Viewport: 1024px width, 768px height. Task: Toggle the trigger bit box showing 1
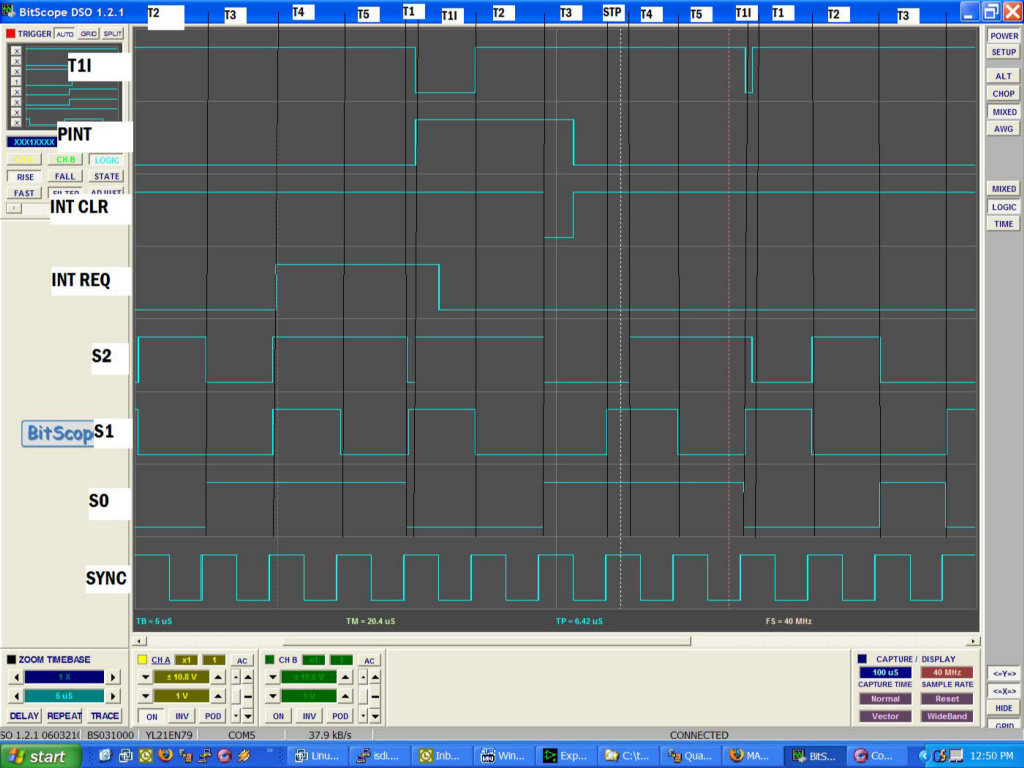pyautogui.click(x=16, y=82)
